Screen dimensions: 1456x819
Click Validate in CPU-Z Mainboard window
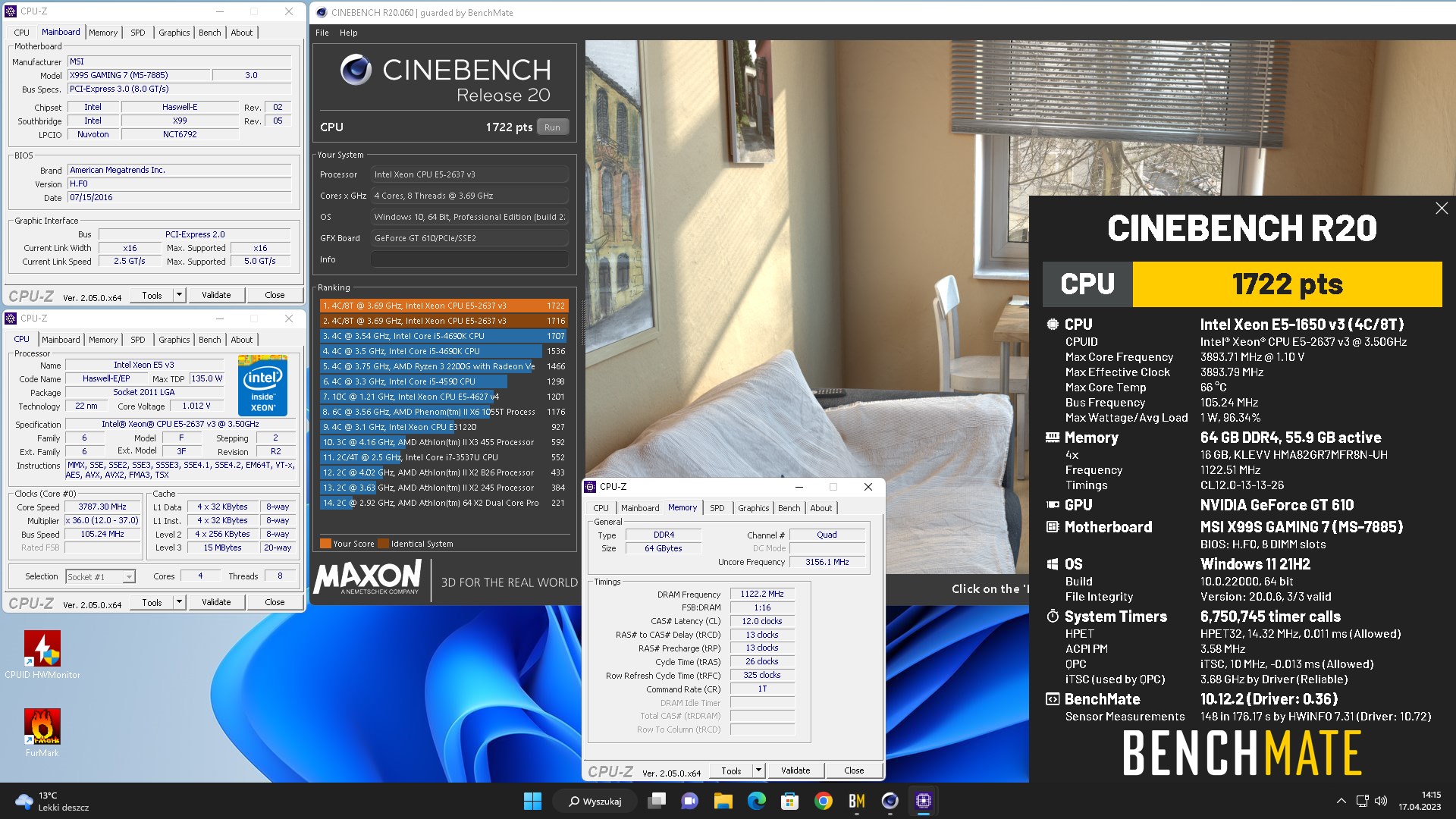click(x=216, y=295)
